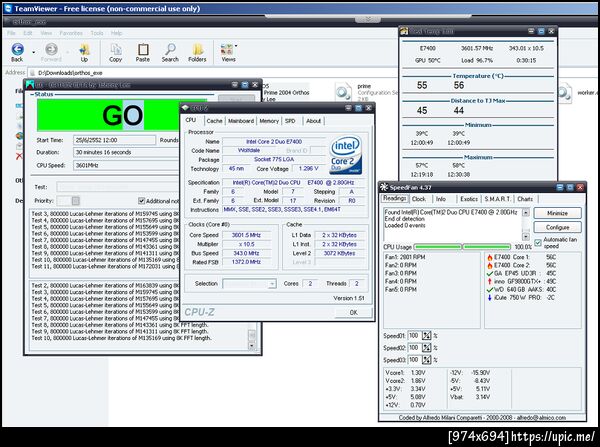600x447 pixels.
Task: Click blue down arrow beside iCute 750W PRO
Action: coord(489,297)
